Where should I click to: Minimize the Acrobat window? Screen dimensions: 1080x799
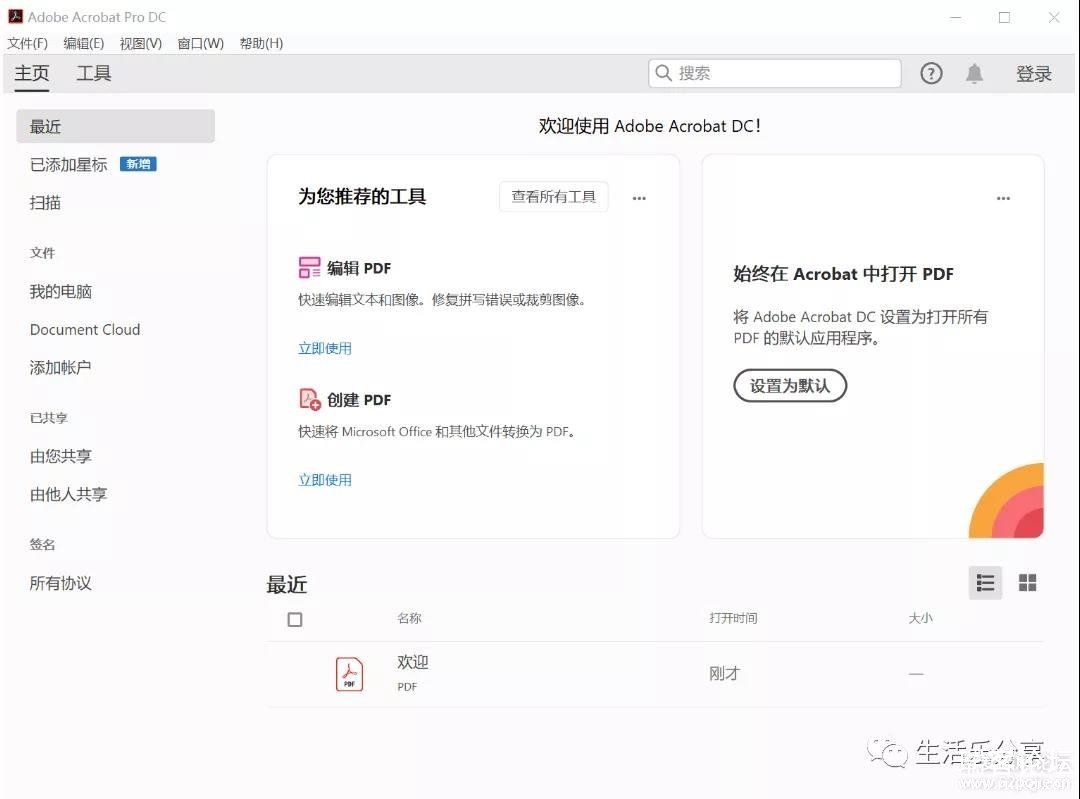point(955,17)
